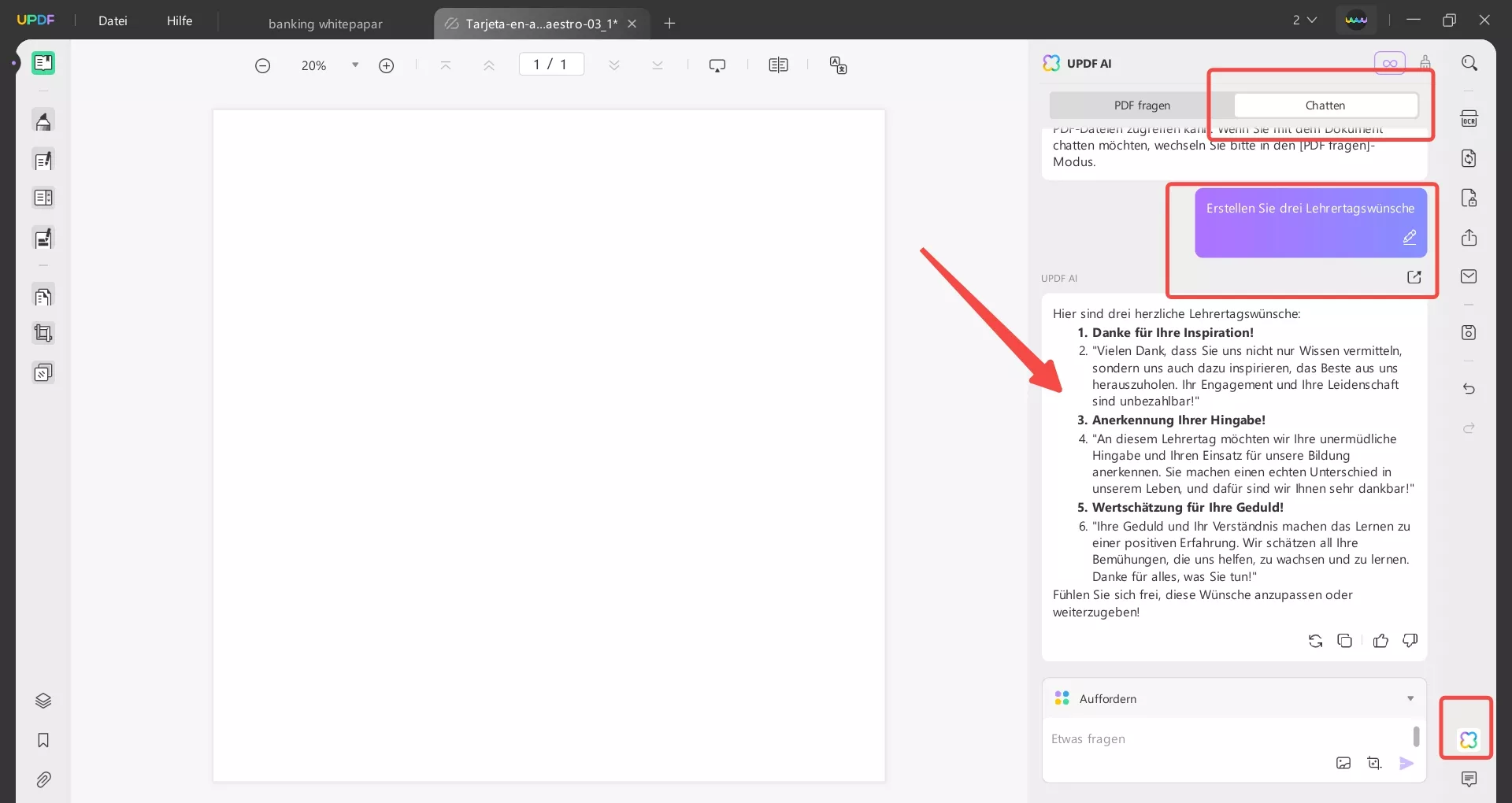Attach an image to the chat prompt
Viewport: 1512px width, 803px height.
[x=1343, y=763]
